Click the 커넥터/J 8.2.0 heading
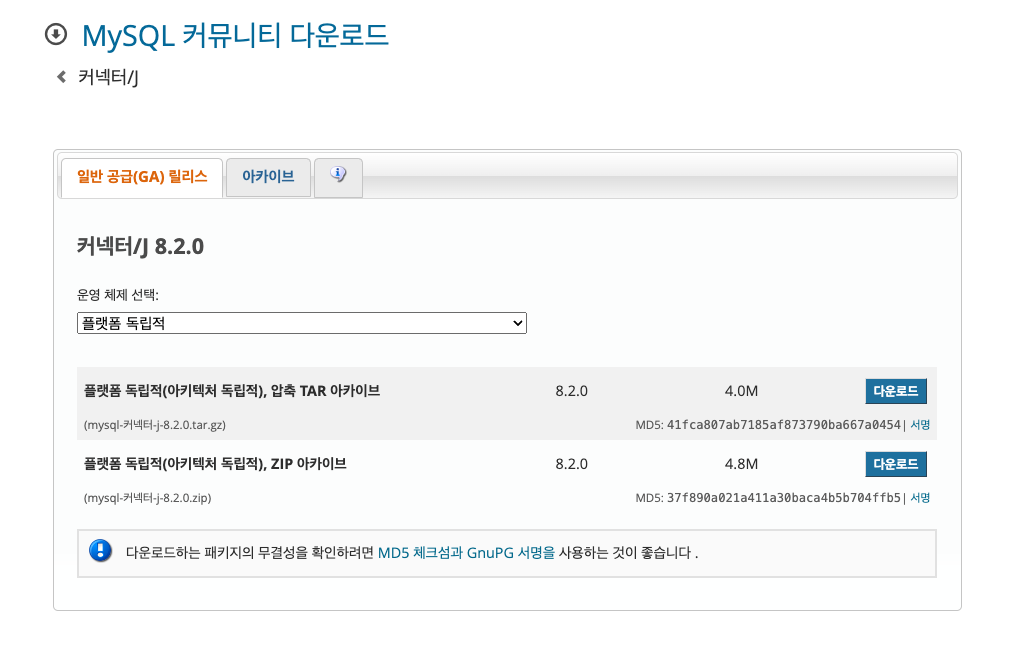This screenshot has width=1023, height=660. click(x=140, y=247)
